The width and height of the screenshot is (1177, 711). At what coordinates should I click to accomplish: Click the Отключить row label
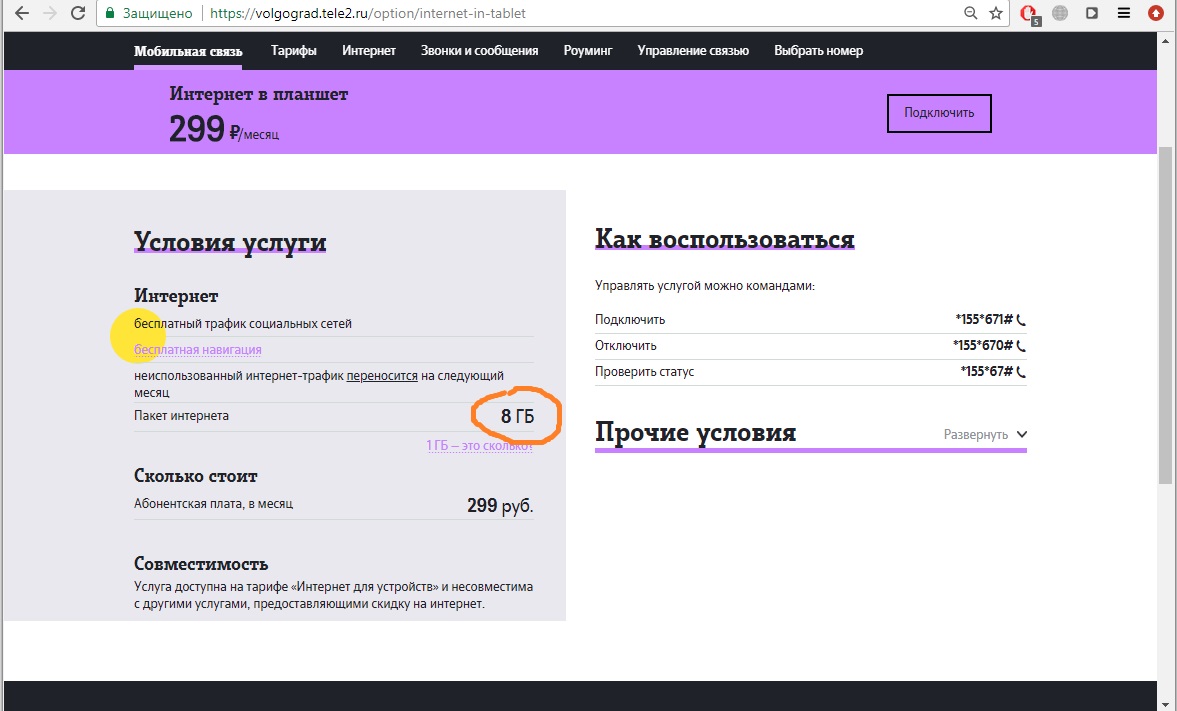[x=626, y=346]
